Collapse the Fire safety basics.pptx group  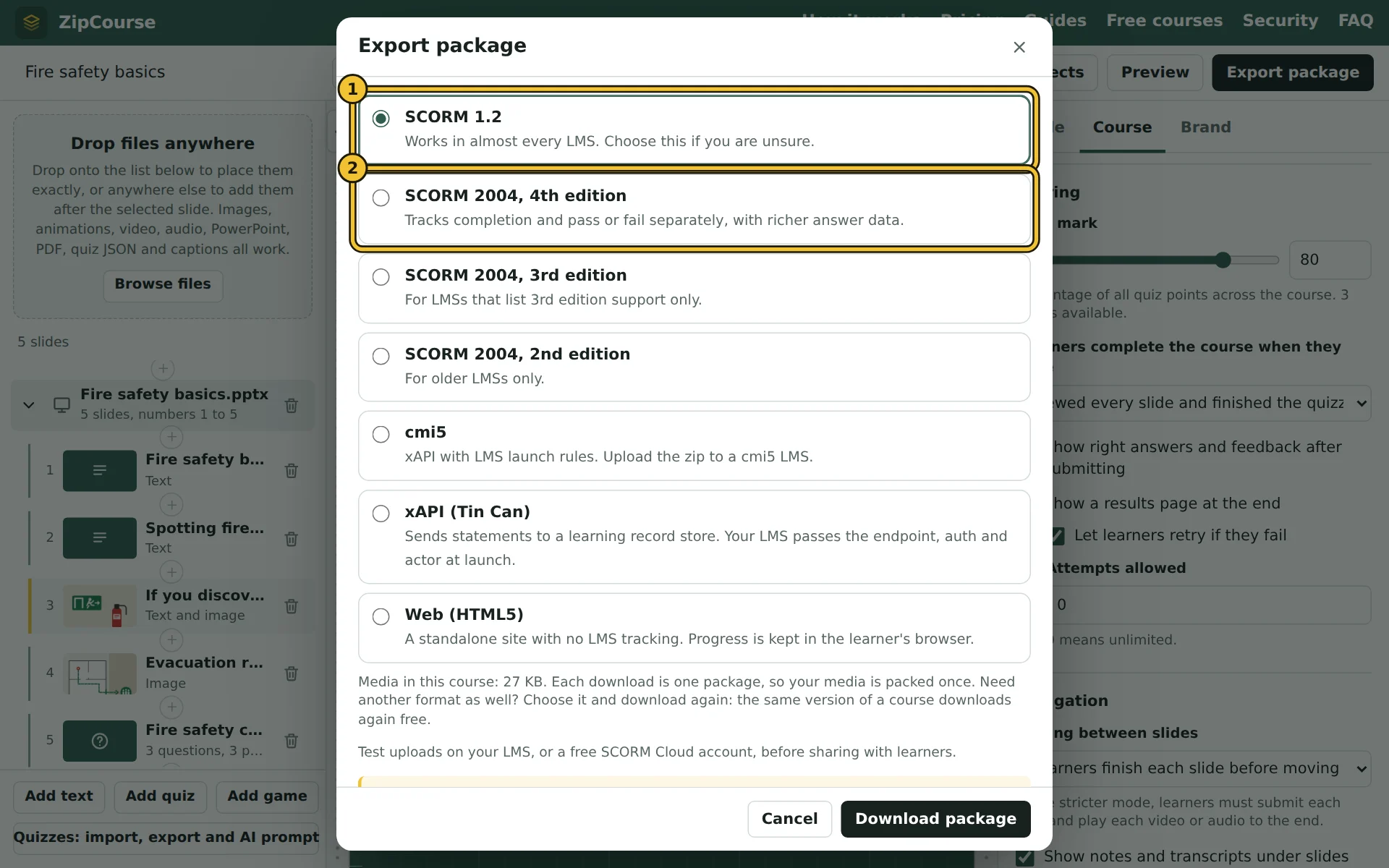[29, 405]
